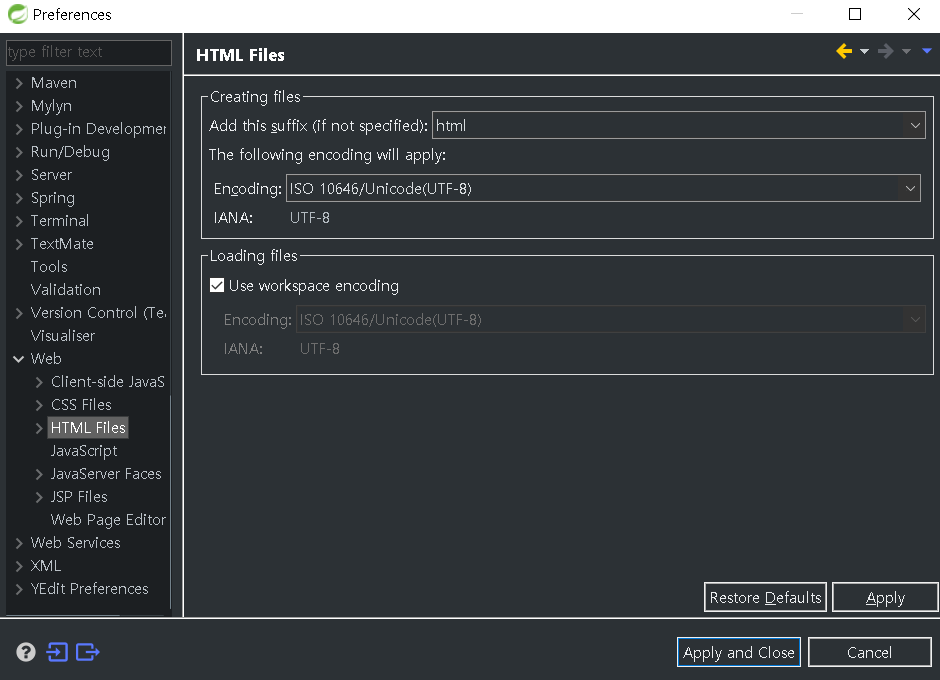Image resolution: width=940 pixels, height=680 pixels.
Task: Click the Help question mark icon
Action: tap(26, 652)
